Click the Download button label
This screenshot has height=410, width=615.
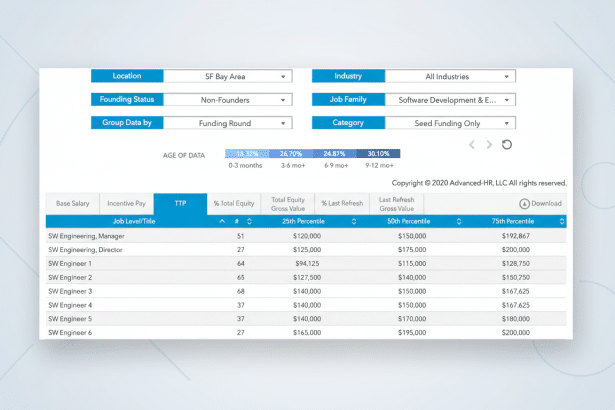click(x=546, y=204)
